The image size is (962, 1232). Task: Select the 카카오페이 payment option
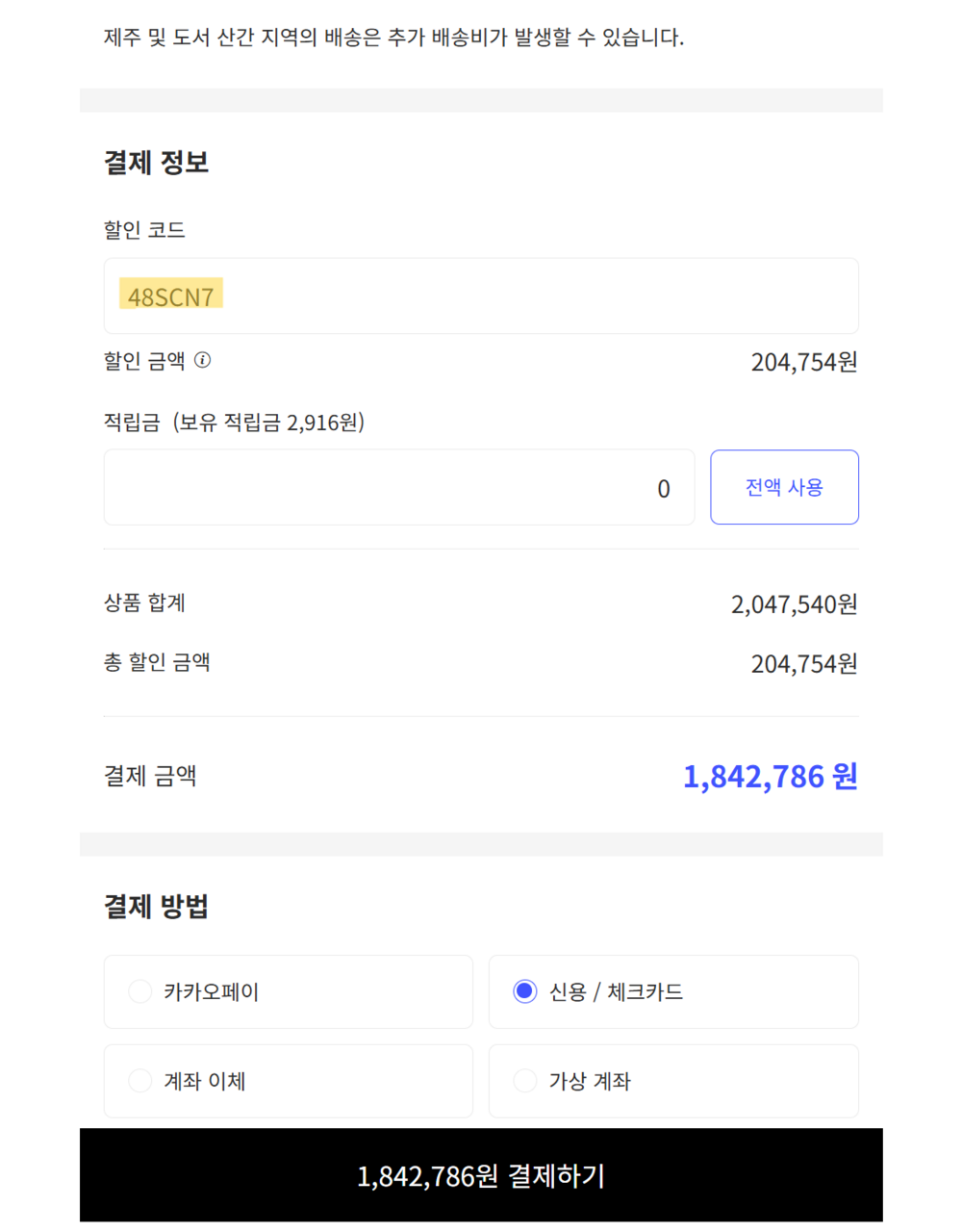[x=288, y=991]
